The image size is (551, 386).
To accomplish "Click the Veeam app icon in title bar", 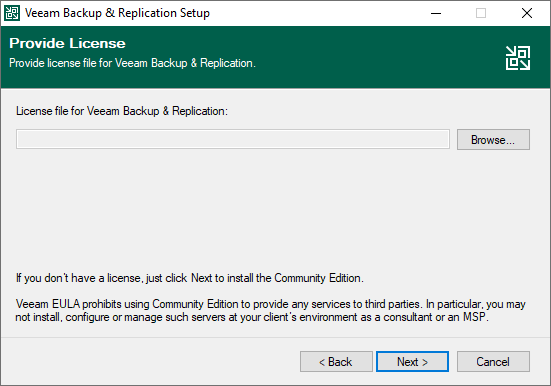I will coord(12,13).
